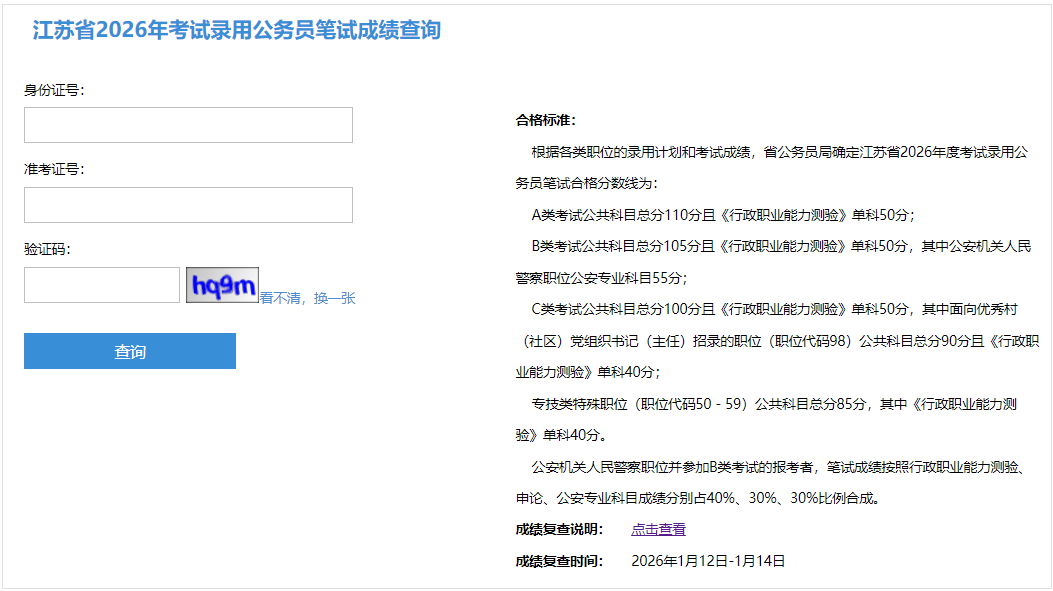This screenshot has height=591, width=1053.
Task: Click the 身份证号 field label
Action: (54, 90)
